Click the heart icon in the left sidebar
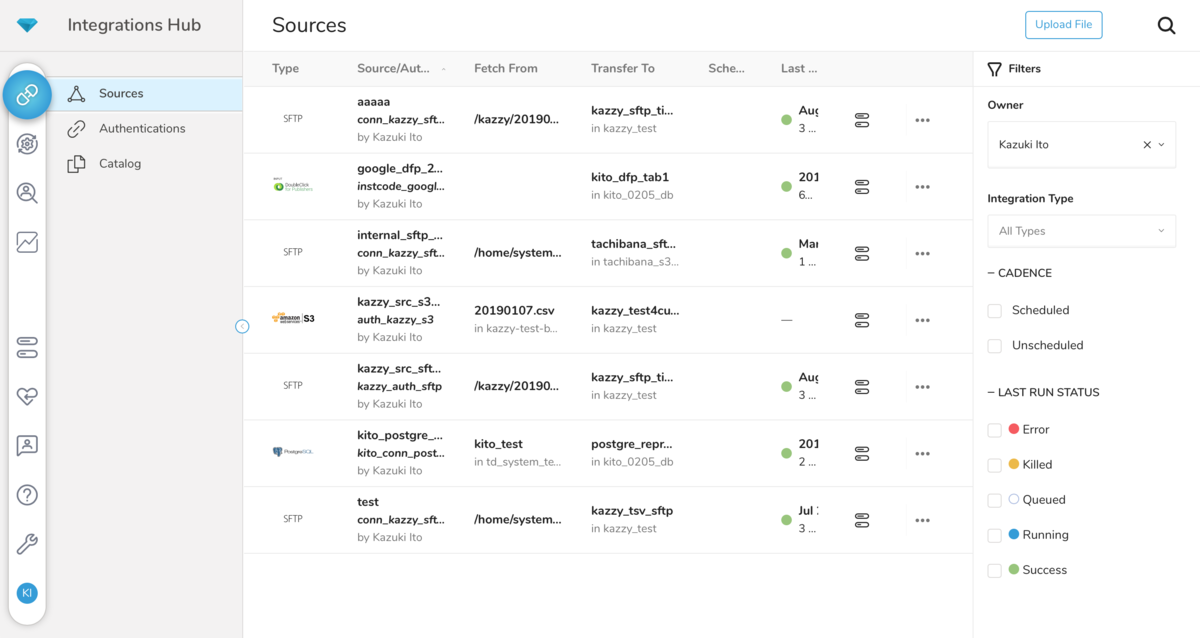Image resolution: width=1200 pixels, height=638 pixels. [27, 396]
